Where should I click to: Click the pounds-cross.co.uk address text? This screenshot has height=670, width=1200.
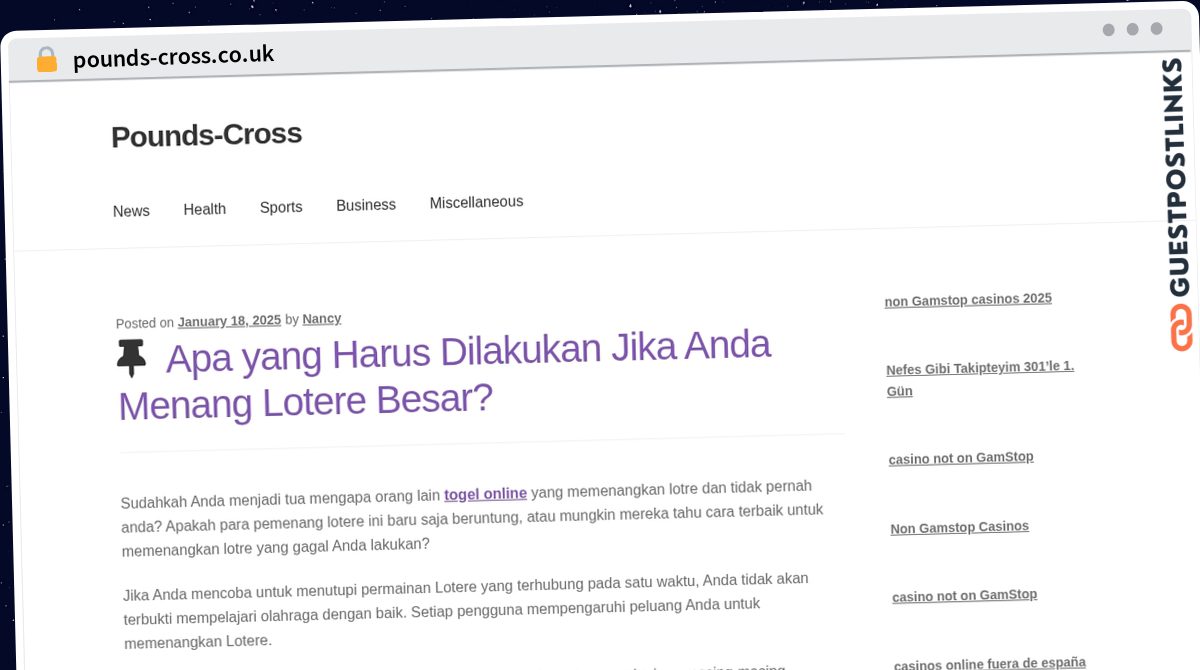coord(173,56)
